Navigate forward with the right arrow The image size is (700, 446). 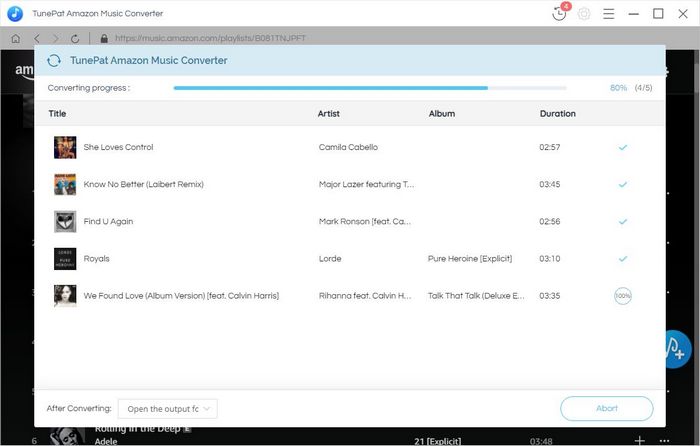click(x=56, y=38)
